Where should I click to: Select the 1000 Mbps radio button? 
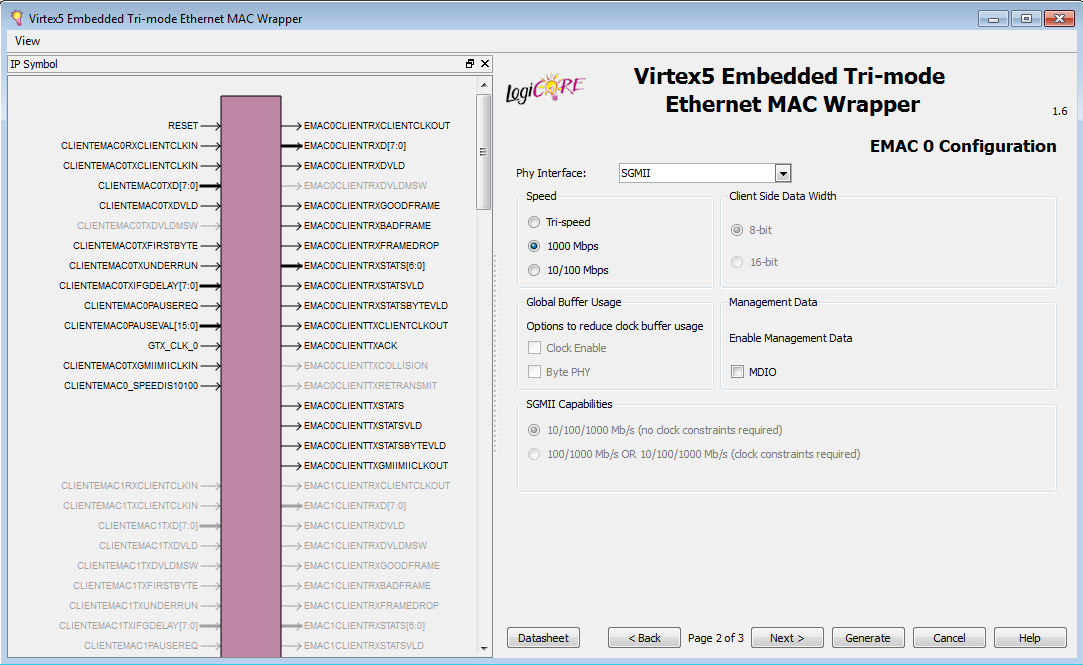pyautogui.click(x=534, y=246)
